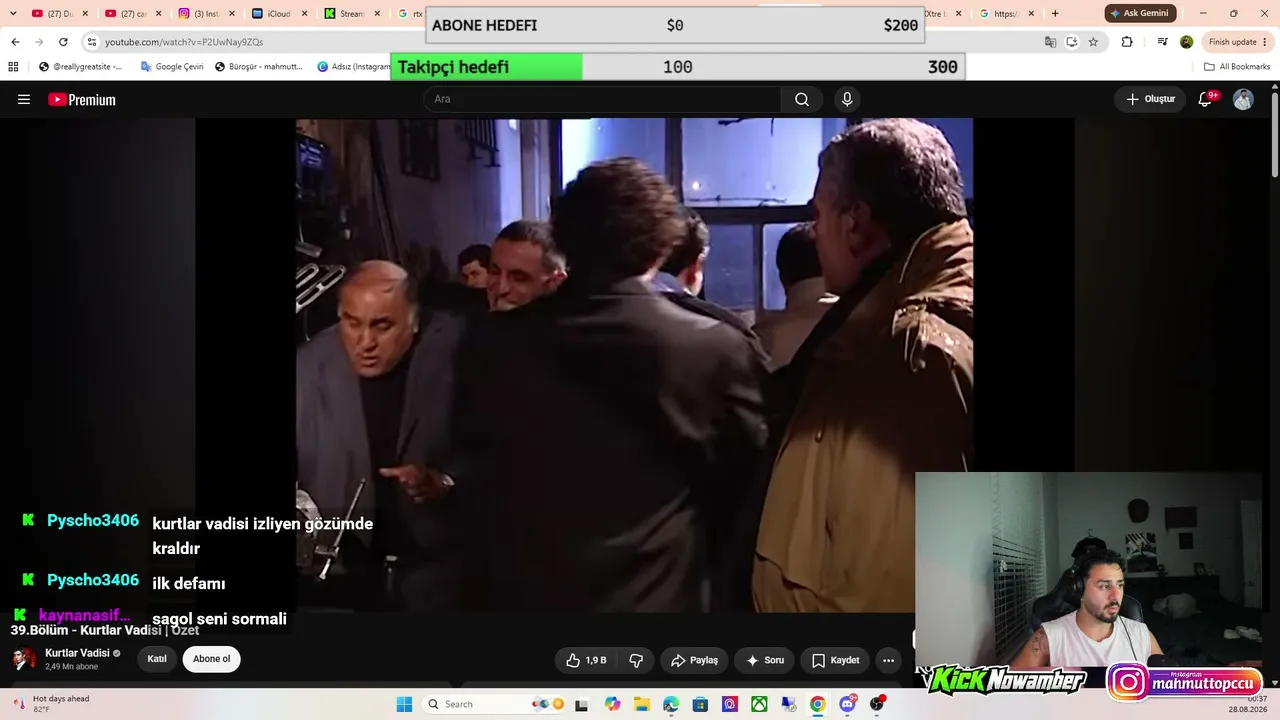
Task: Open Microsoft Store from the taskbar
Action: tap(700, 704)
